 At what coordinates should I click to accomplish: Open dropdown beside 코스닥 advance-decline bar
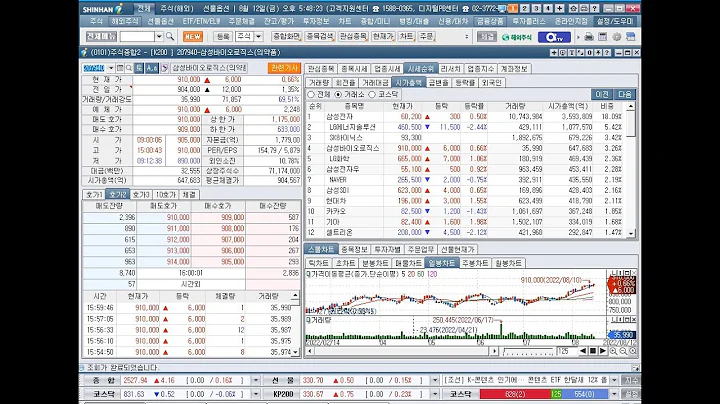(614, 394)
